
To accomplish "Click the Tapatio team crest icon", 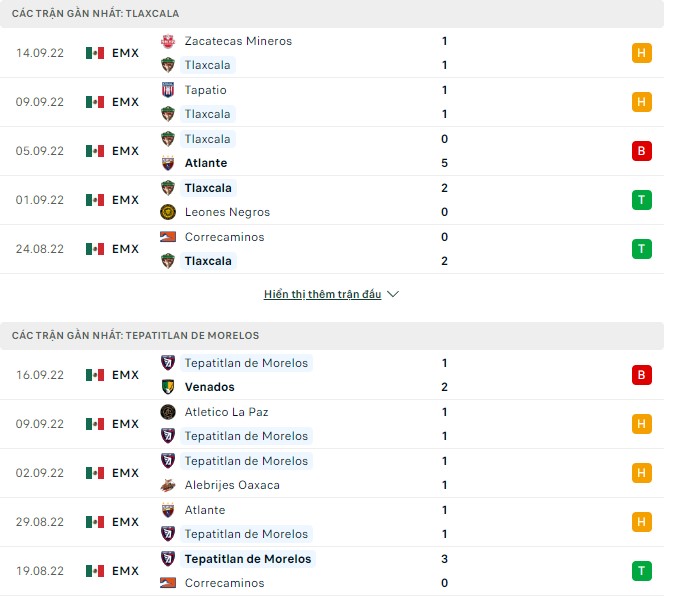I will tap(168, 90).
